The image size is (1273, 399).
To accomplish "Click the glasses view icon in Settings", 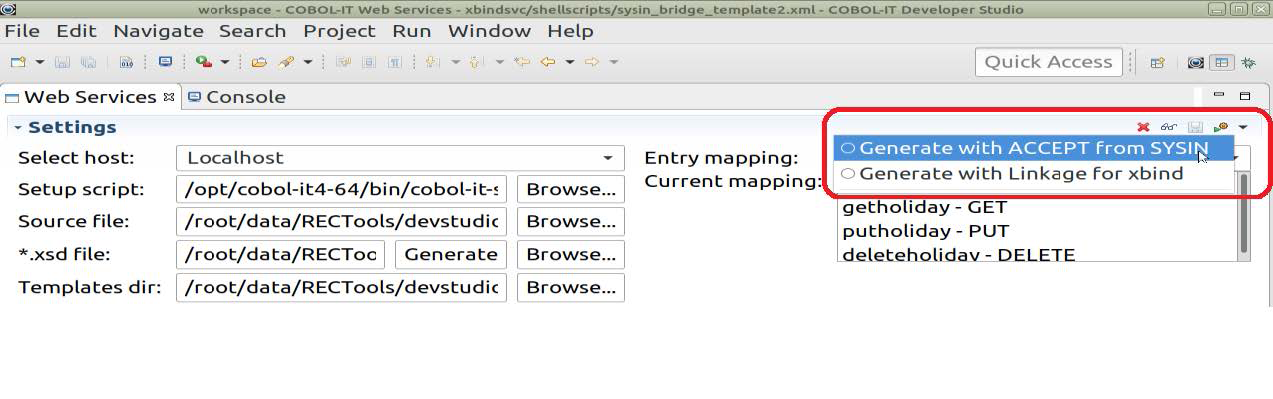I will [1168, 127].
